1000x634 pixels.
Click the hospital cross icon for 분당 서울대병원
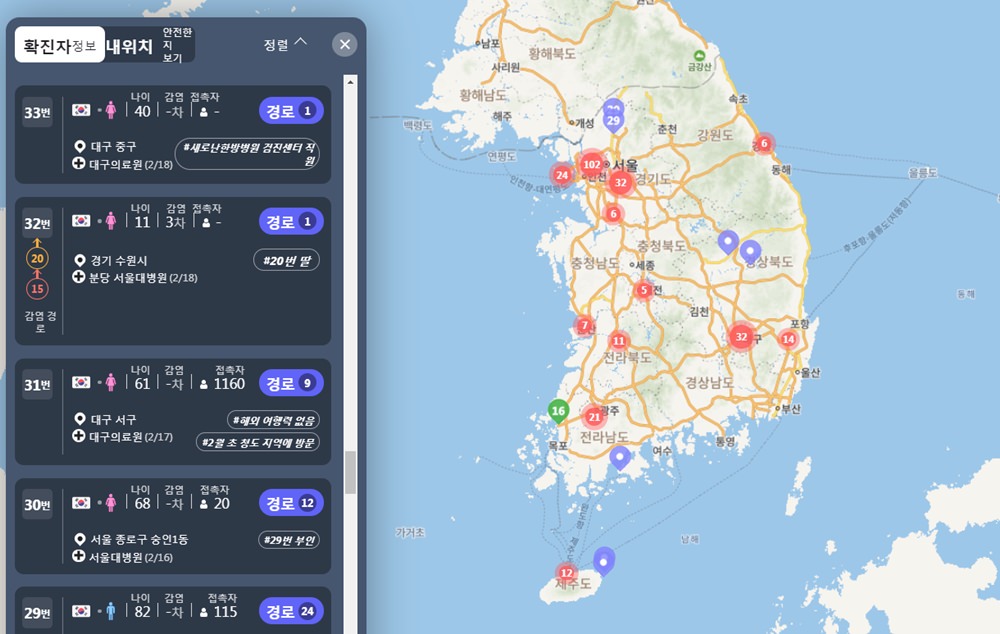click(x=78, y=277)
